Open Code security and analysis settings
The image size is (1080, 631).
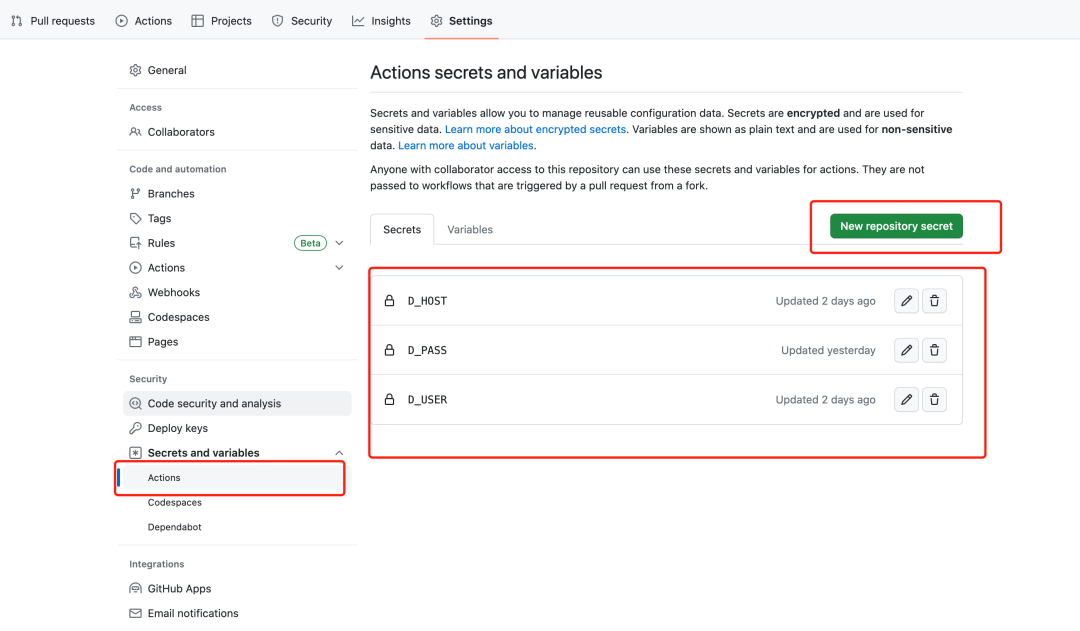[214, 404]
